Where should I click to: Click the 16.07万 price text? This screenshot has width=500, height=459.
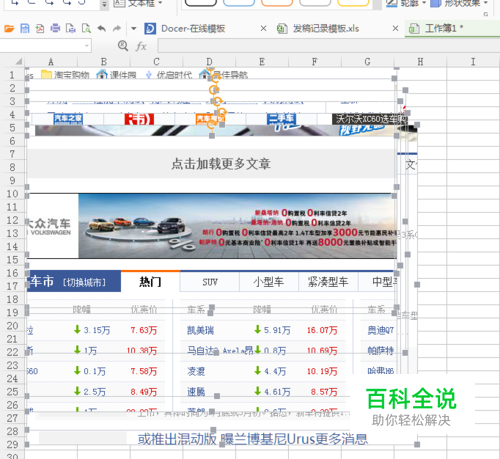pyautogui.click(x=322, y=330)
